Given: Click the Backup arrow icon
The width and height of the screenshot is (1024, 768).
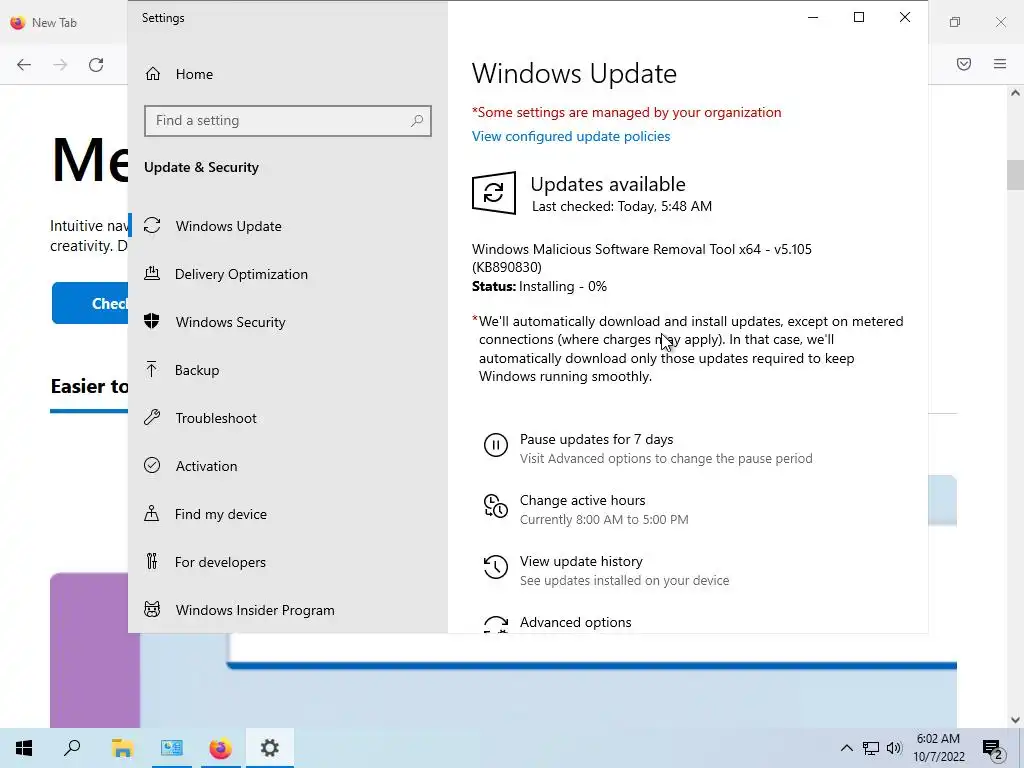Looking at the screenshot, I should point(152,370).
